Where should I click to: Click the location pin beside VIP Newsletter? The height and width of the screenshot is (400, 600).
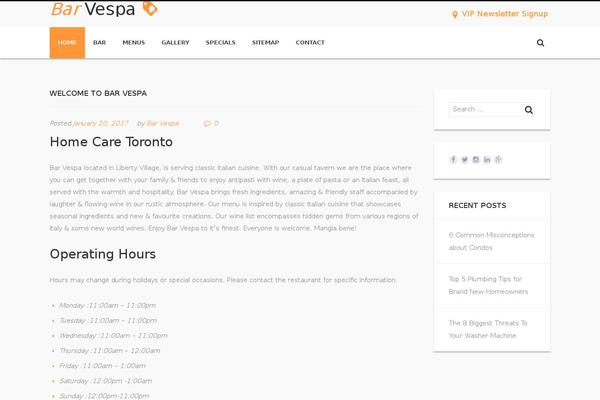455,15
